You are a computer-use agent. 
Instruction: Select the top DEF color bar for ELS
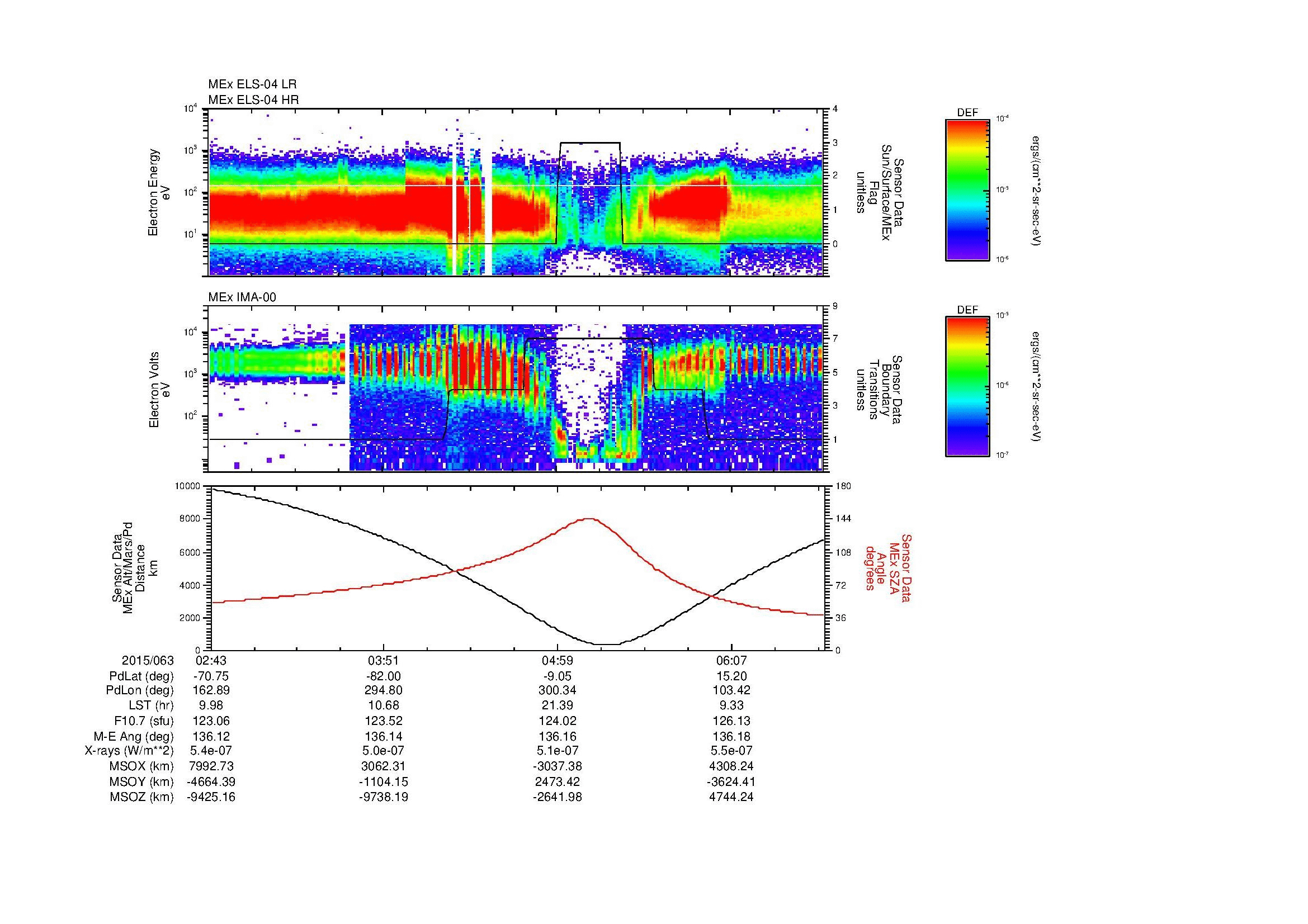[x=967, y=189]
